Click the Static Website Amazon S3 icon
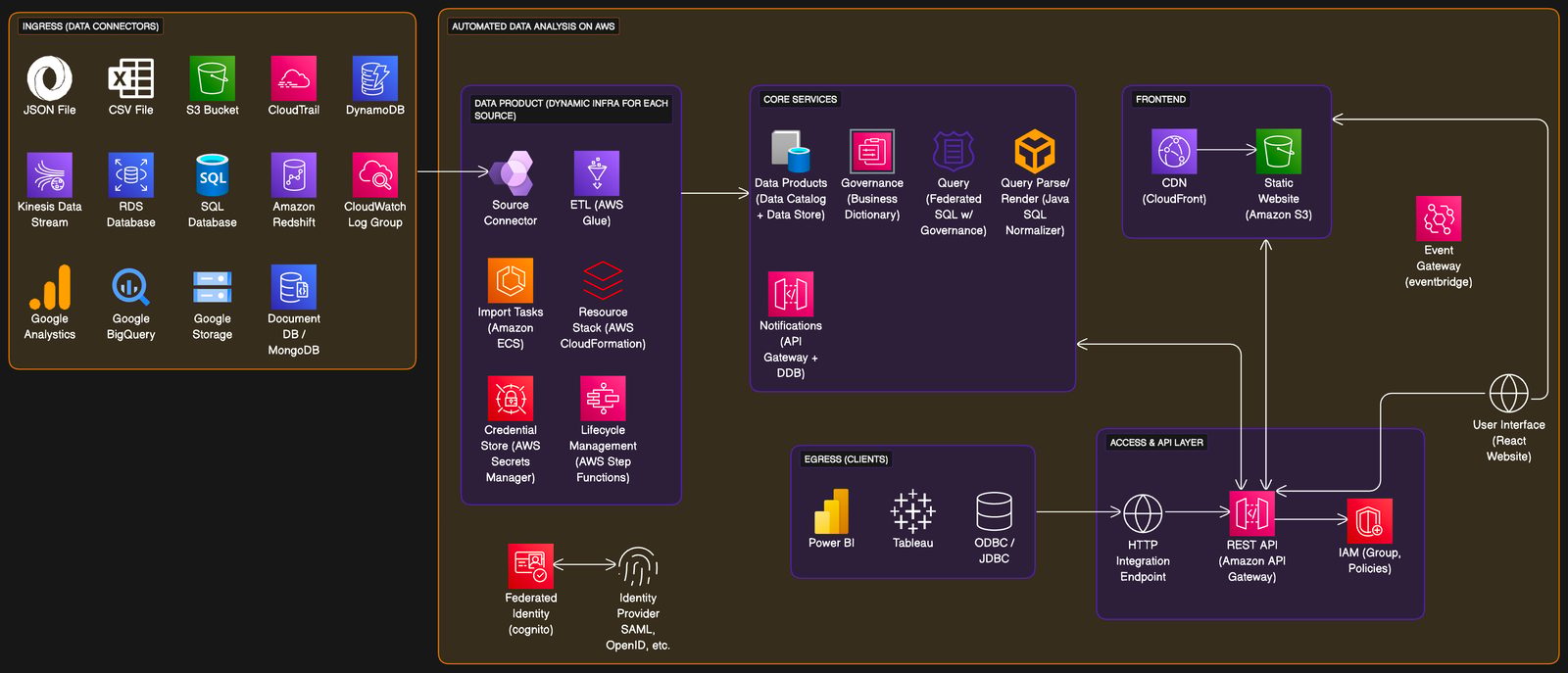The height and width of the screenshot is (673, 1568). pos(1278,152)
